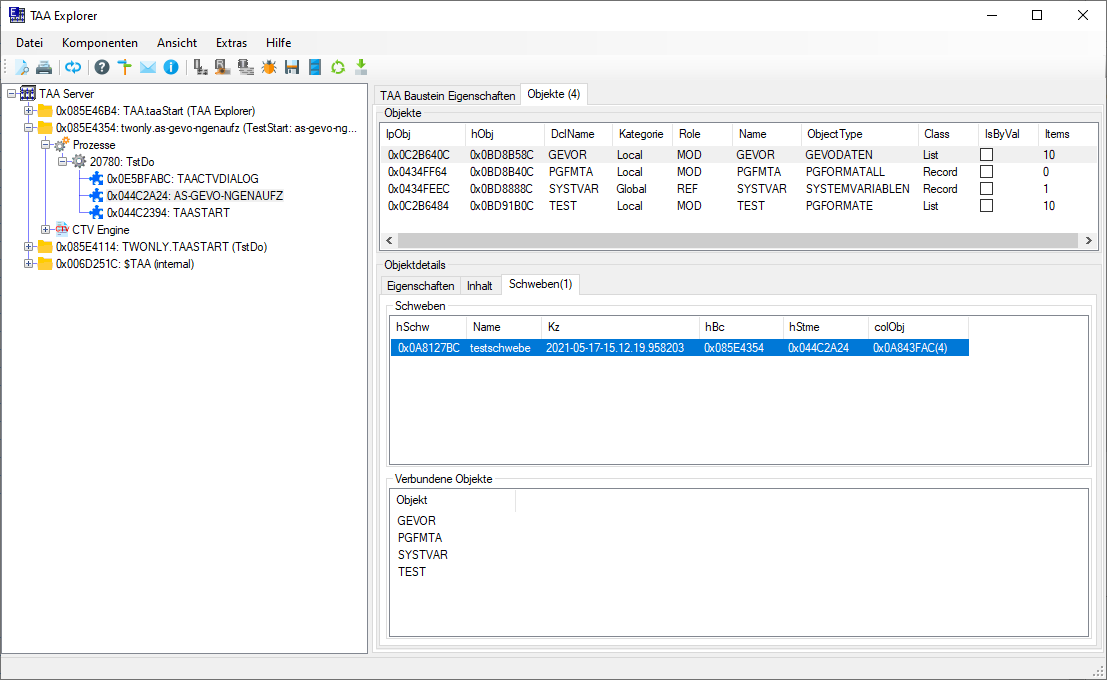Collapse the TAA Server root node
Screen dimensions: 1107x680
point(11,94)
